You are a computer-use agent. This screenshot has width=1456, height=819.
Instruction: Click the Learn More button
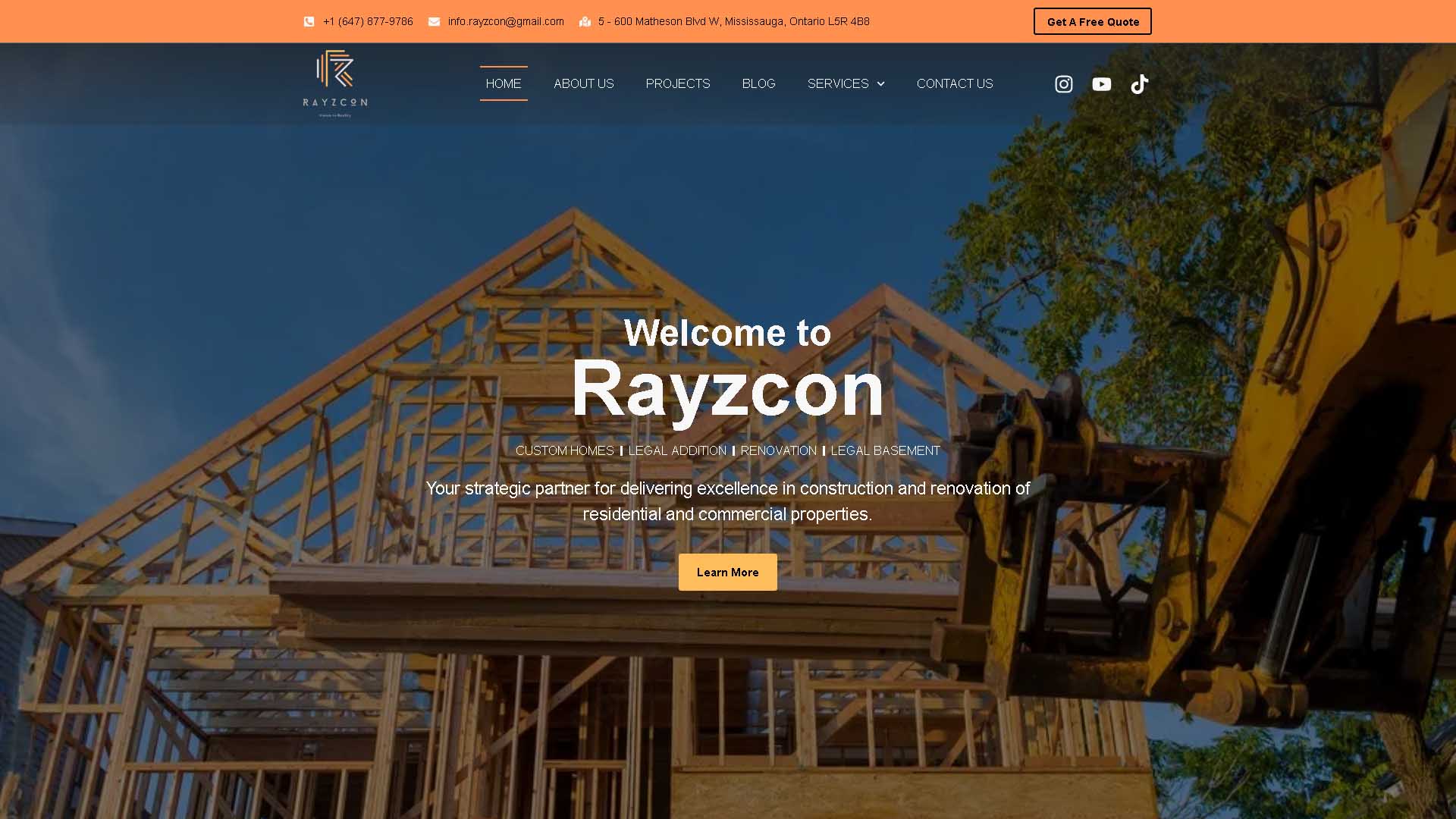tap(727, 572)
